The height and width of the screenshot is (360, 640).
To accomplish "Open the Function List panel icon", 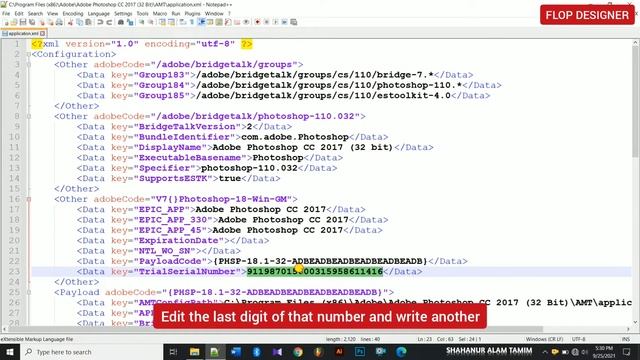I will point(228,22).
